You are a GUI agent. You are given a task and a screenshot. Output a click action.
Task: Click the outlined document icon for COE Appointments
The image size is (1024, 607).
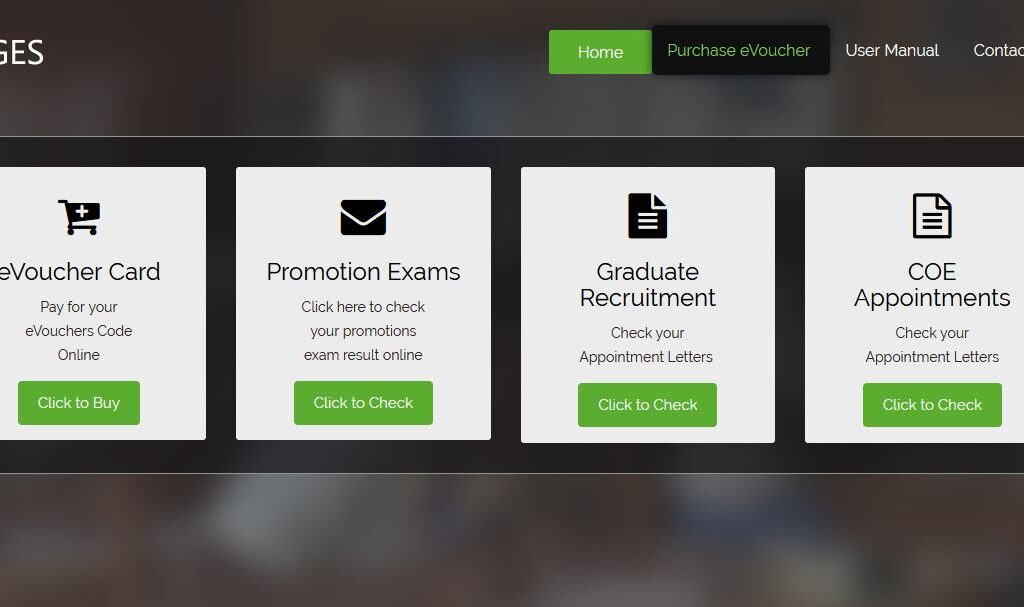tap(932, 216)
